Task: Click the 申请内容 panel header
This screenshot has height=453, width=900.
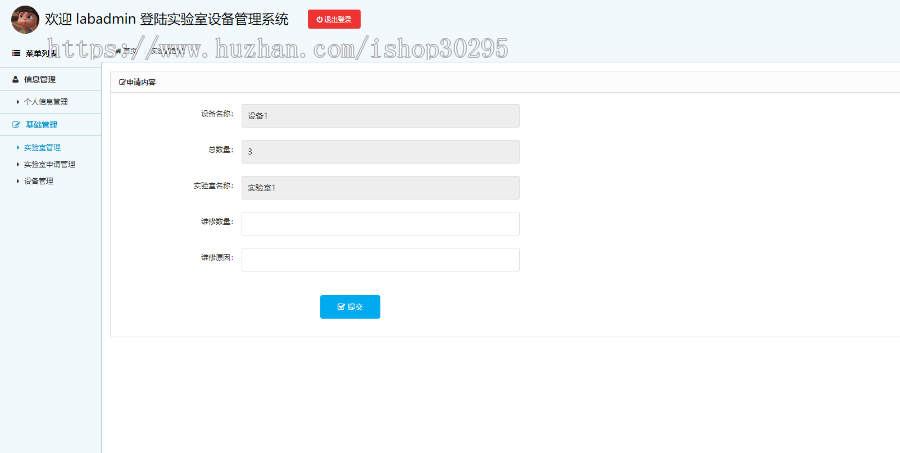Action: [x=505, y=82]
